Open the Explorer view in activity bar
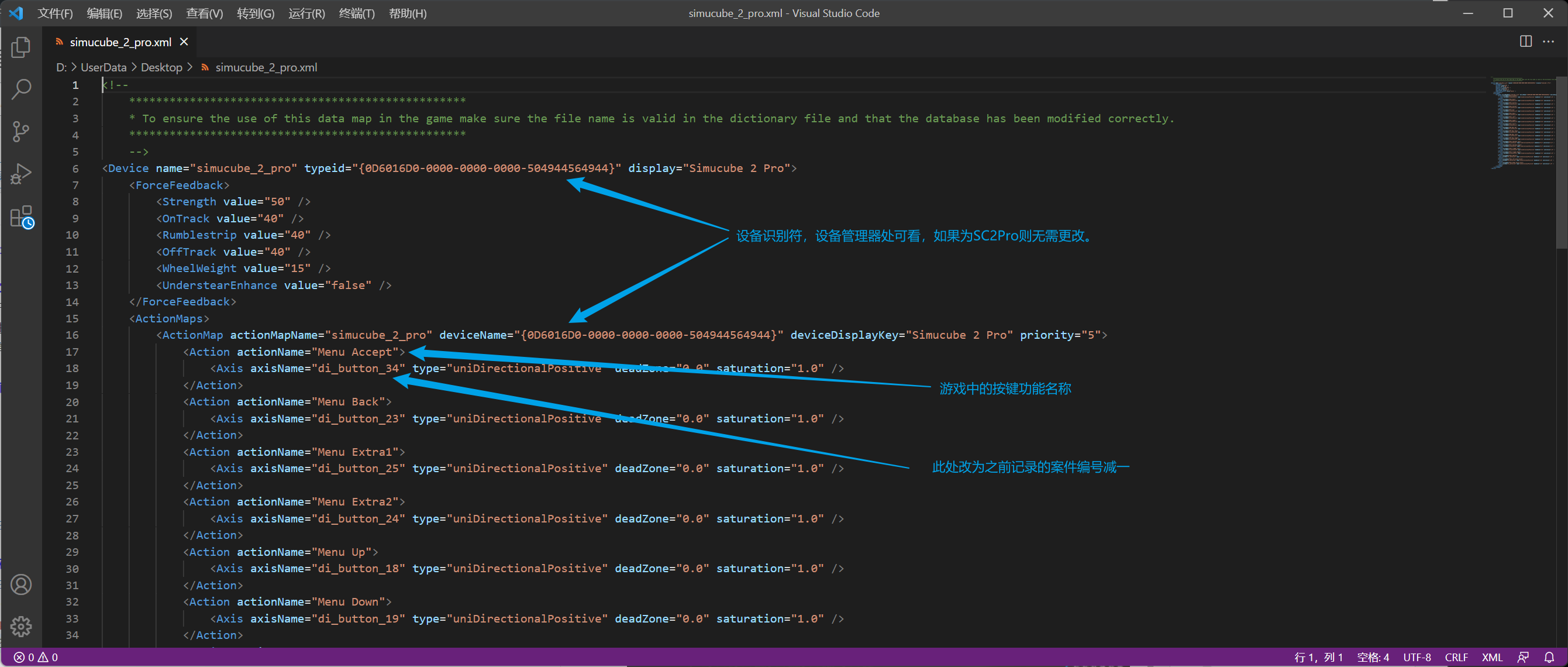The image size is (1568, 667). pyautogui.click(x=21, y=47)
